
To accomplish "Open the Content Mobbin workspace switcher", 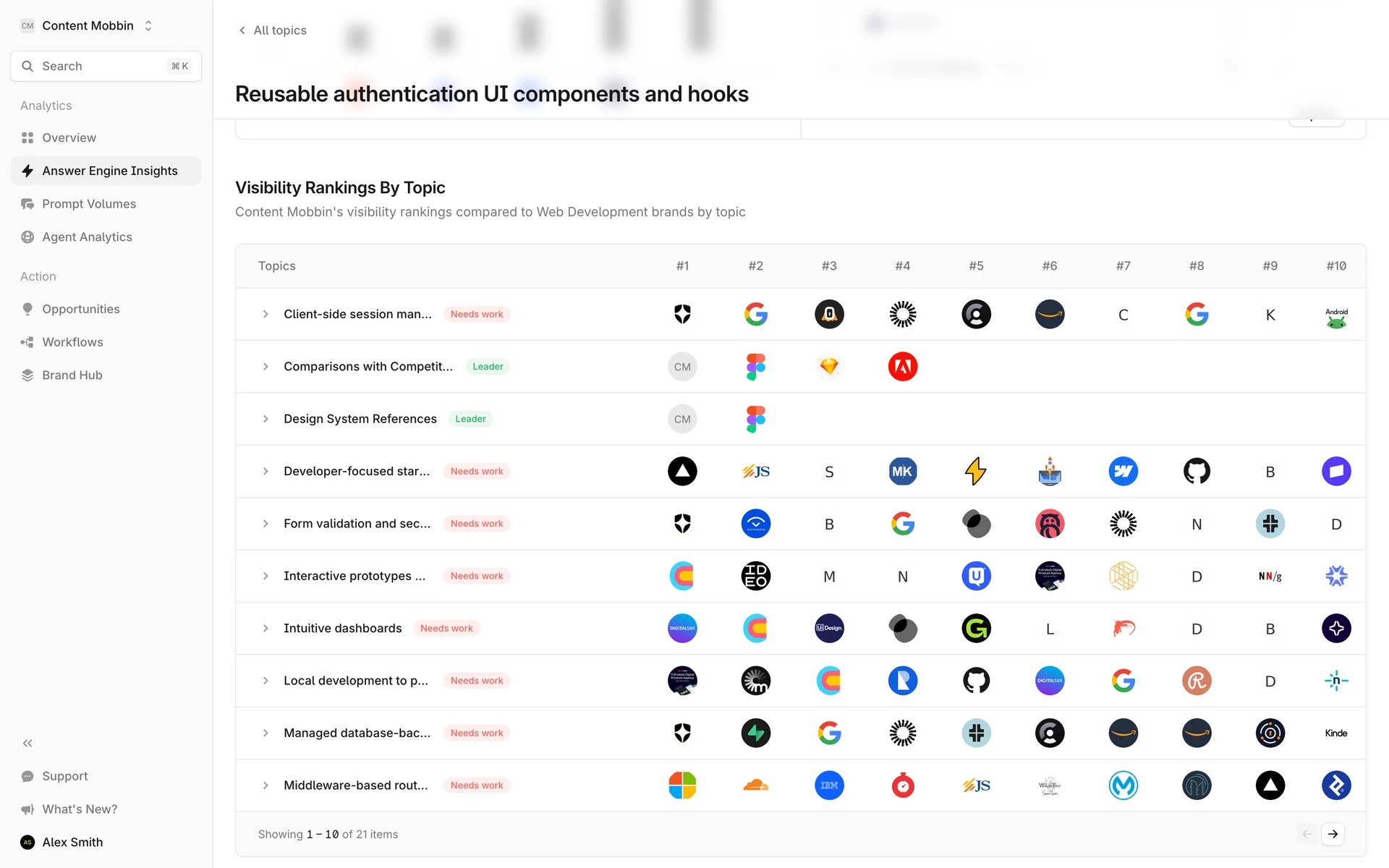I will pyautogui.click(x=87, y=26).
